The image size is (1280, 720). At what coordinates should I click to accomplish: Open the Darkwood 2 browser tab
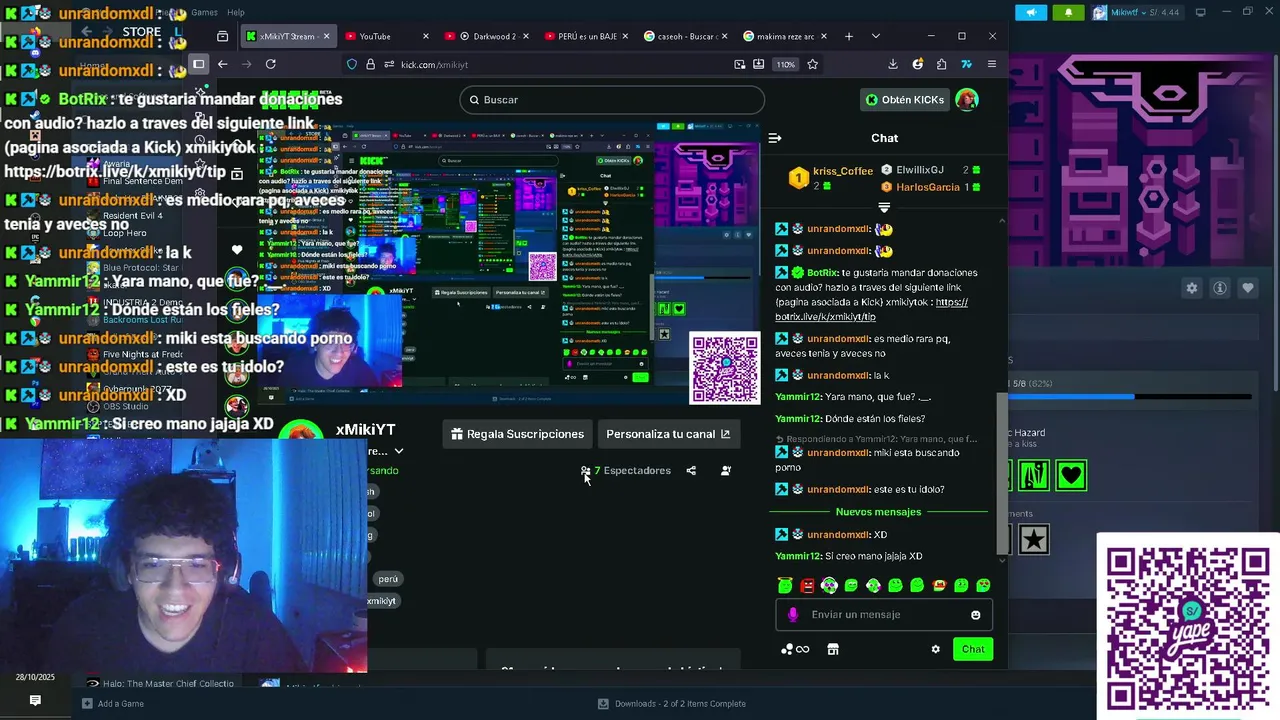point(485,36)
